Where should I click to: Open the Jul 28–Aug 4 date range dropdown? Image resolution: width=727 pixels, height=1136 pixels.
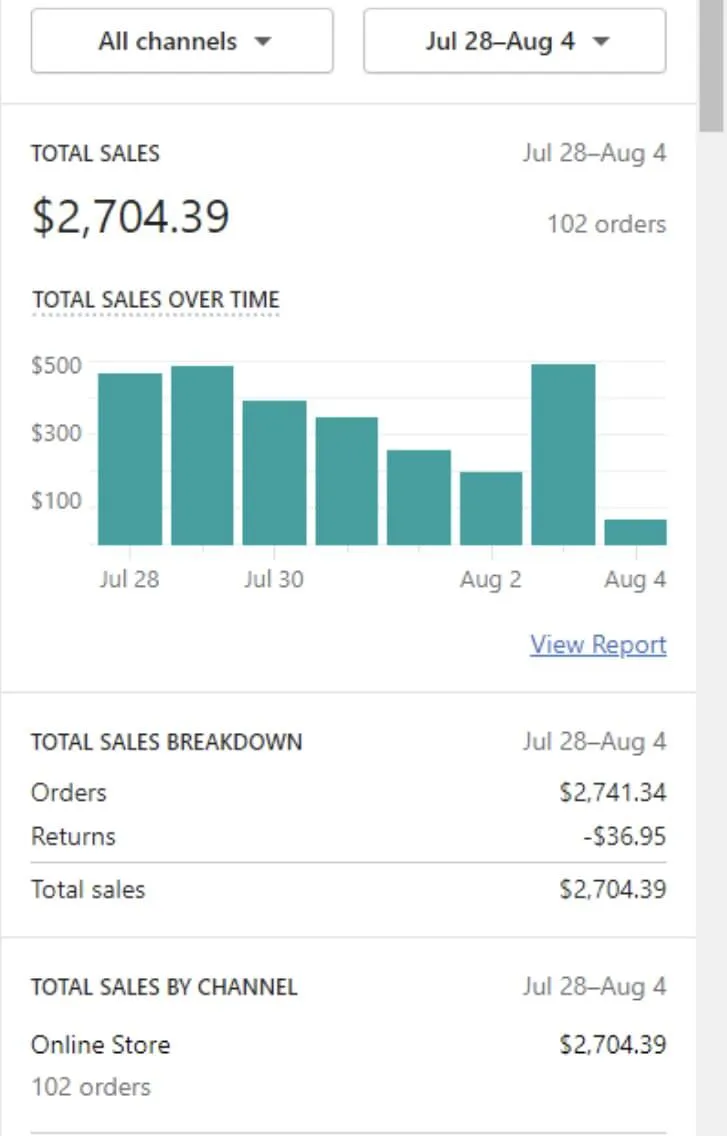[x=514, y=42]
